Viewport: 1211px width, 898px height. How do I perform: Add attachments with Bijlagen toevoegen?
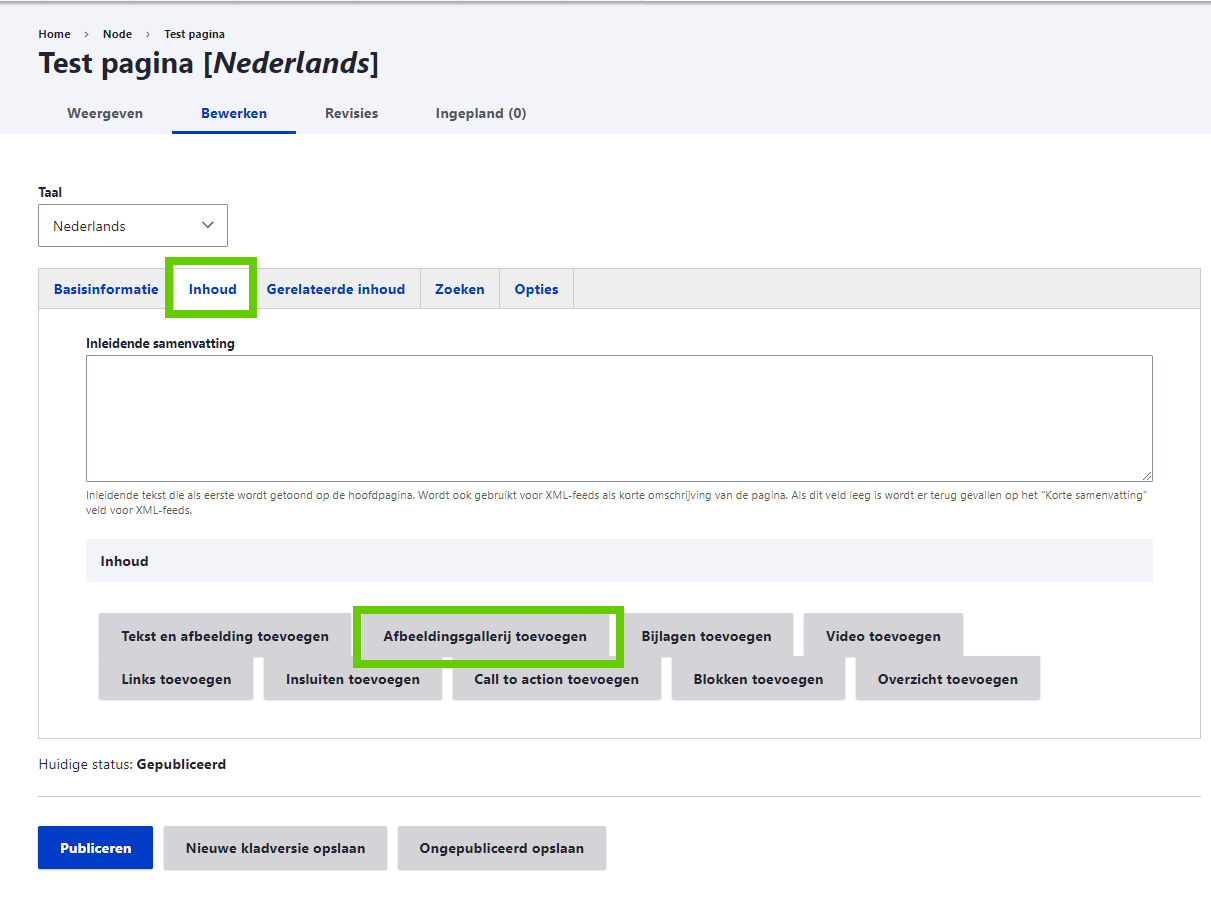706,636
